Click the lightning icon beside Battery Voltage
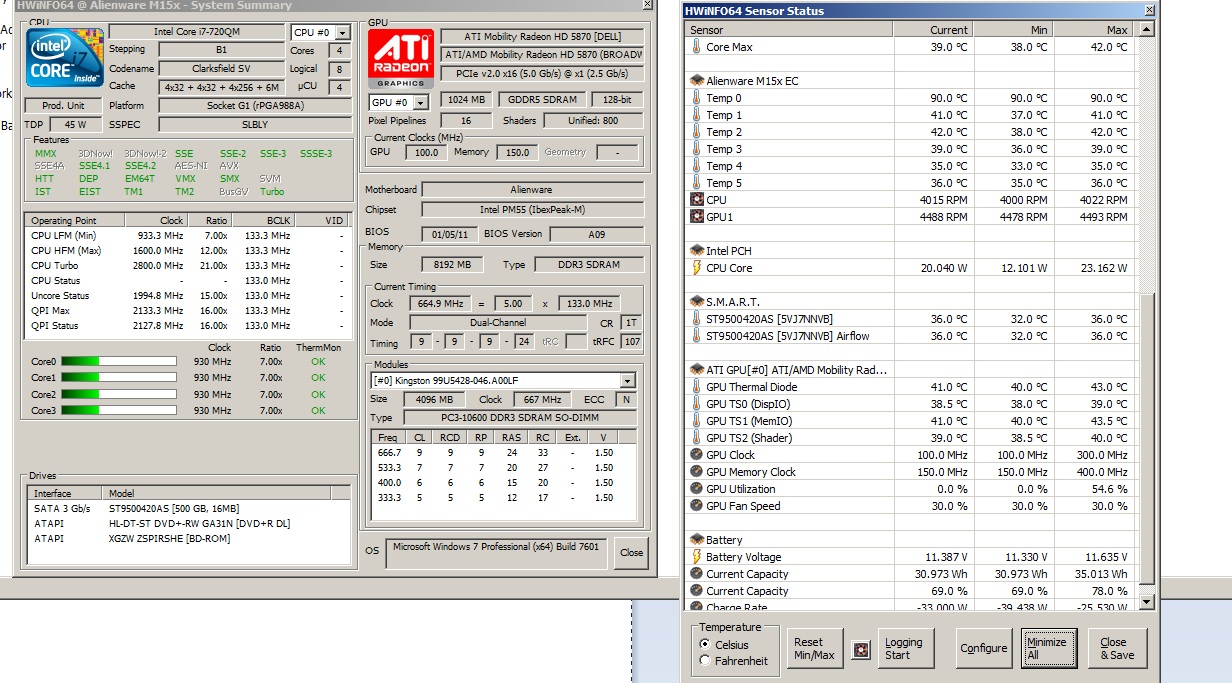Screen dimensions: 1232x683 click(697, 557)
